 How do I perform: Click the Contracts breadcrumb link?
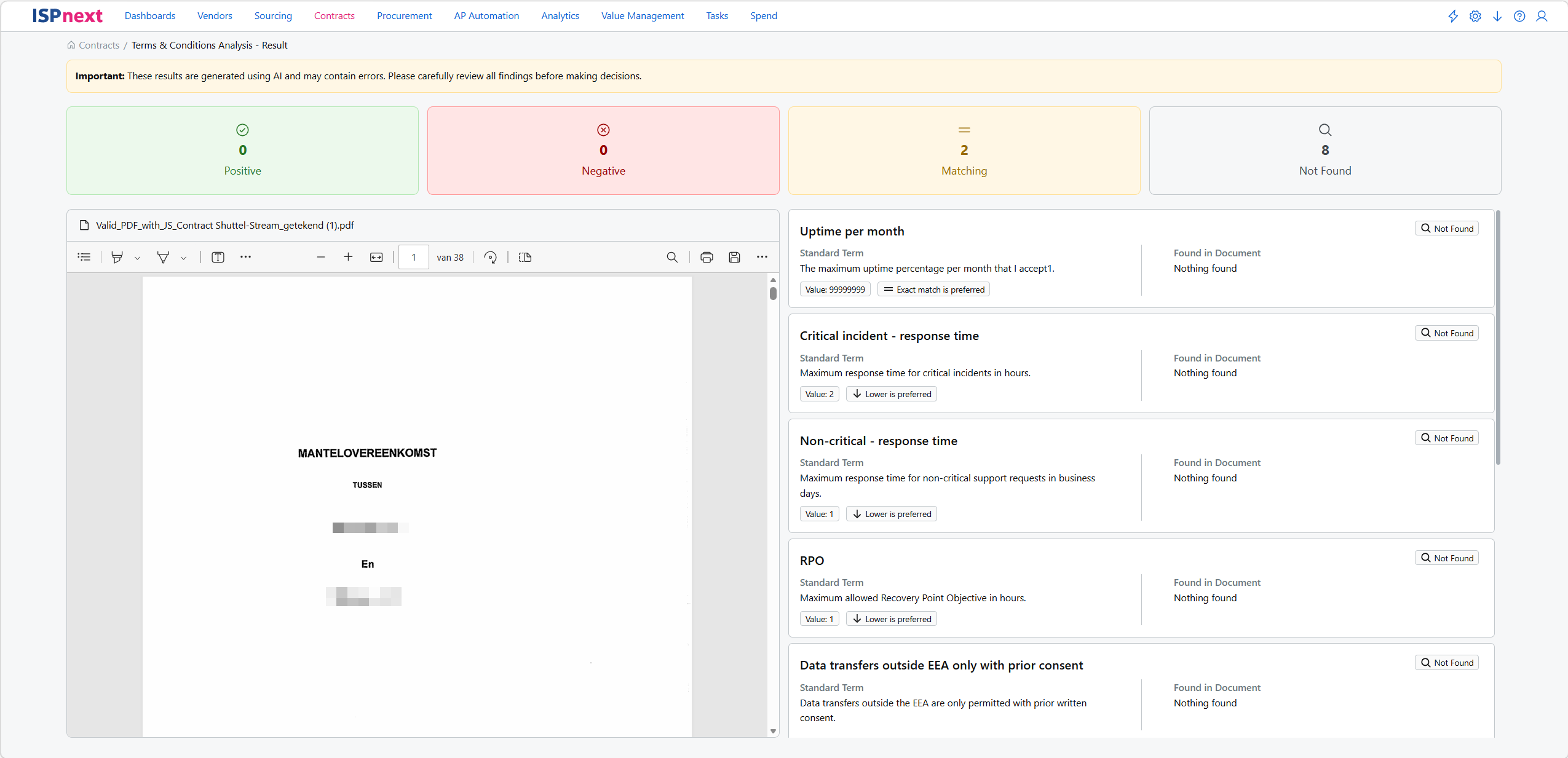coord(99,45)
